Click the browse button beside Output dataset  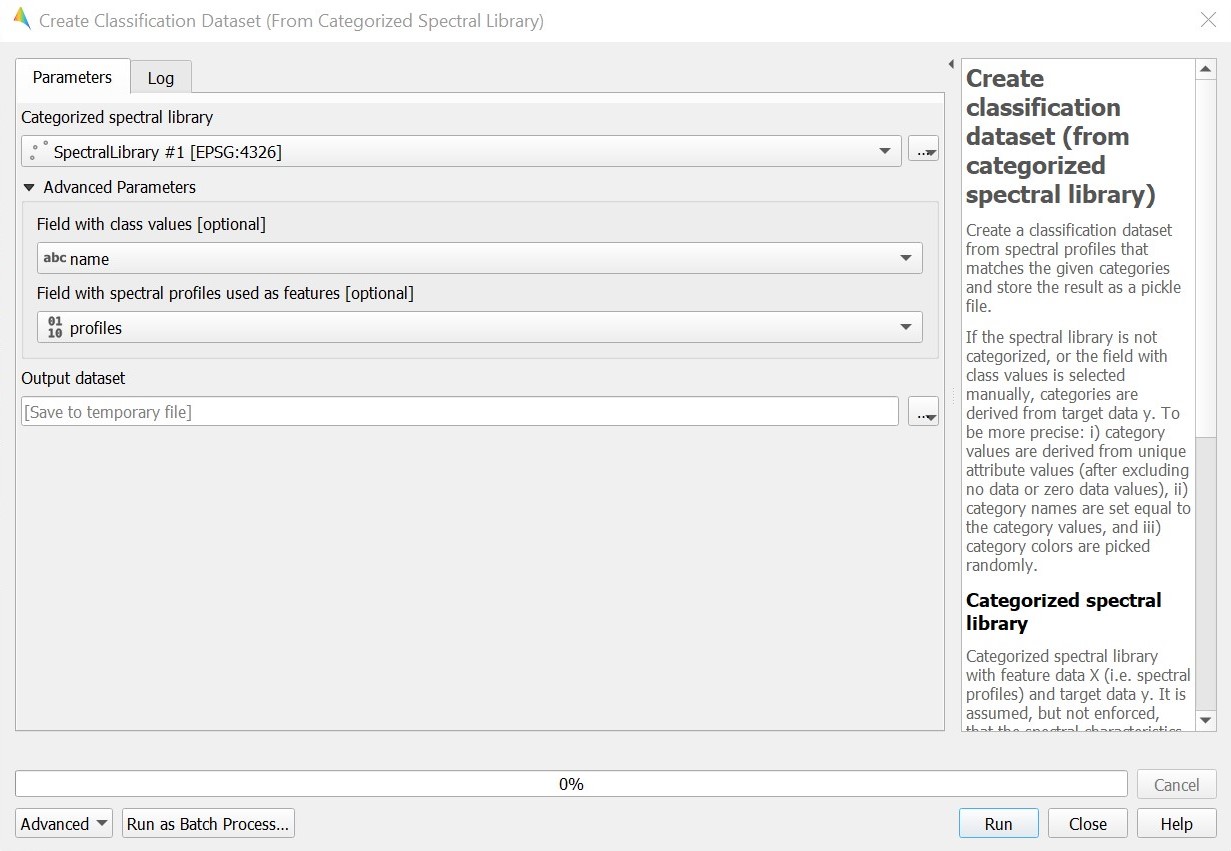923,411
